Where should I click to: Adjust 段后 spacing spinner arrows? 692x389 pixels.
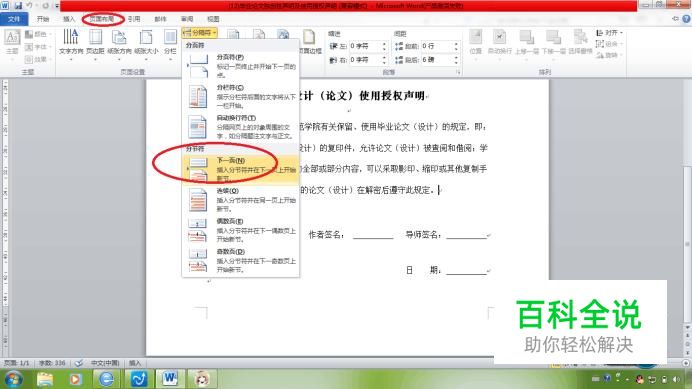click(x=456, y=60)
